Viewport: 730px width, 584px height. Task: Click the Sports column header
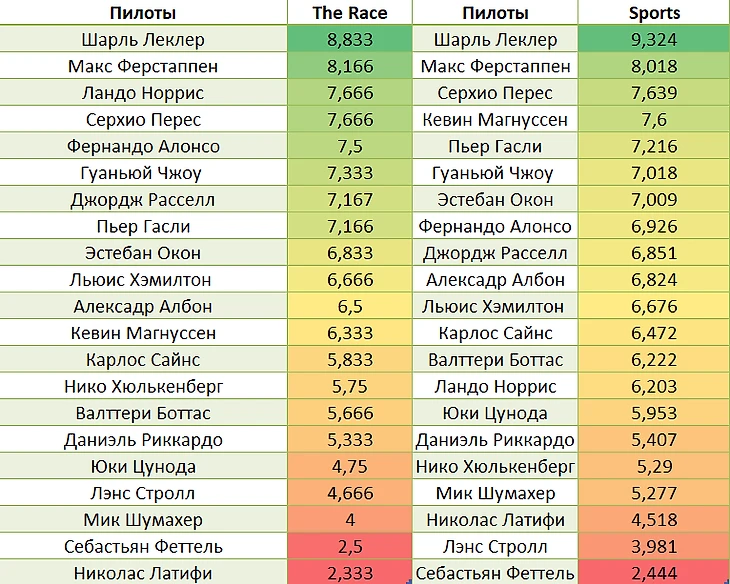[x=654, y=13]
